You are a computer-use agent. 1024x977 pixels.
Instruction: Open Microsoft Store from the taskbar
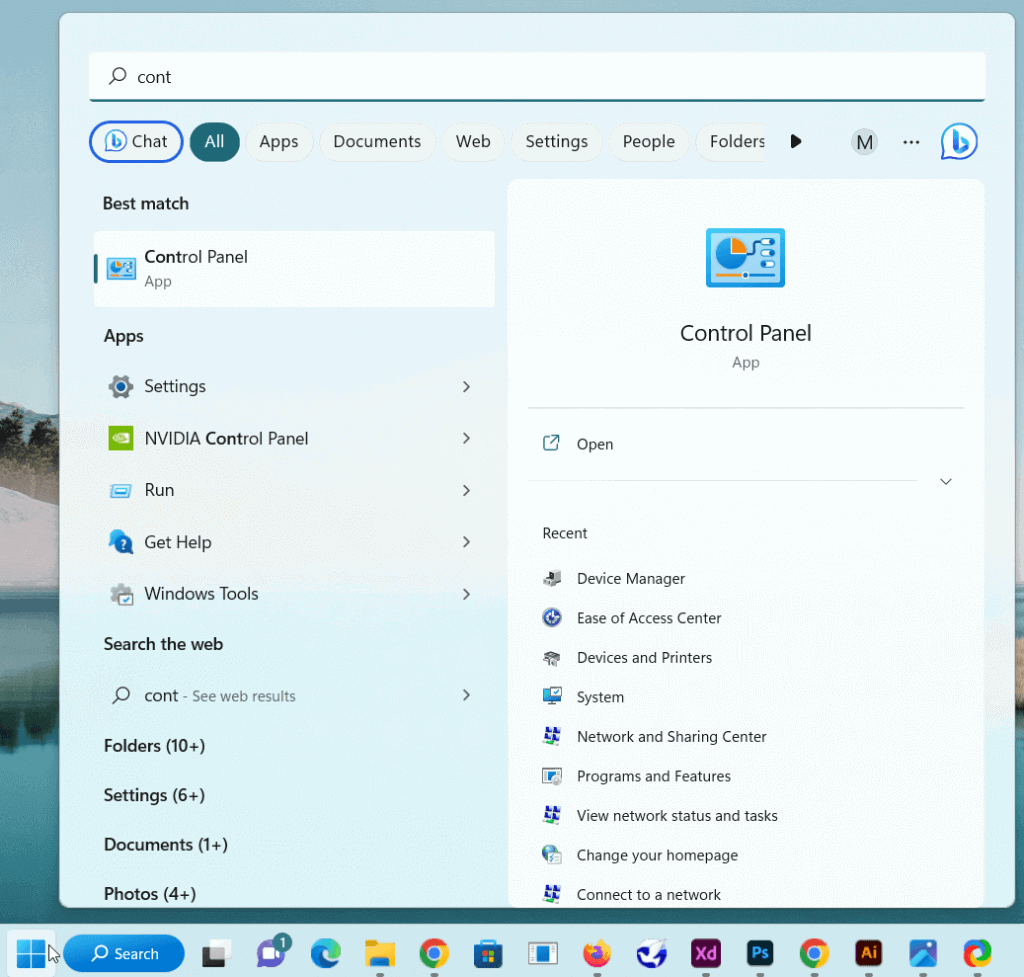click(488, 954)
